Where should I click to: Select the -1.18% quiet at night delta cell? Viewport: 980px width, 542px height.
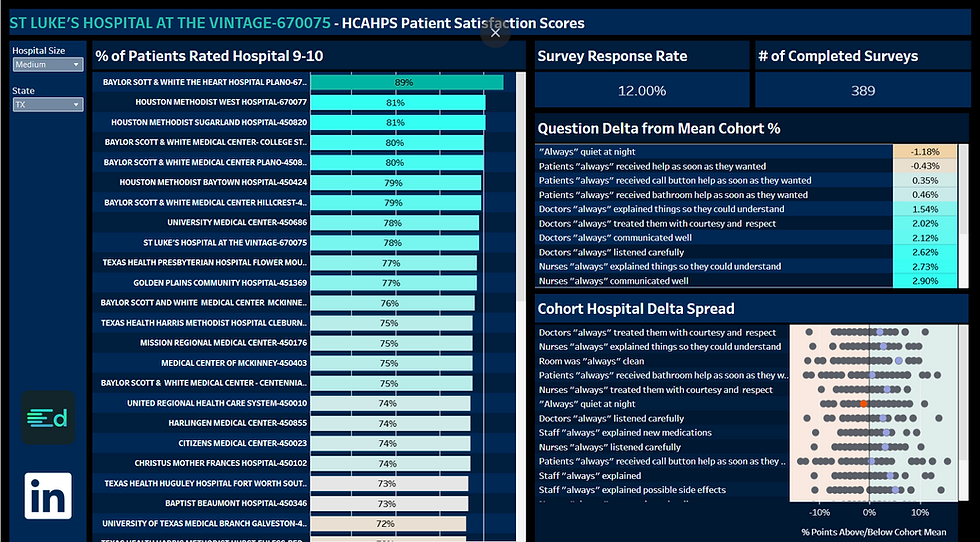[925, 152]
